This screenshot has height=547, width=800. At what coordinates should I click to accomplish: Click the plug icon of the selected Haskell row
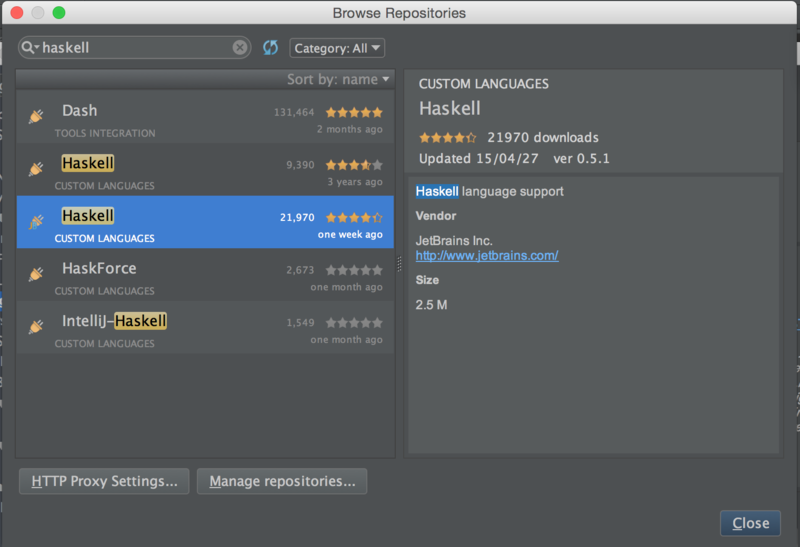[x=36, y=221]
